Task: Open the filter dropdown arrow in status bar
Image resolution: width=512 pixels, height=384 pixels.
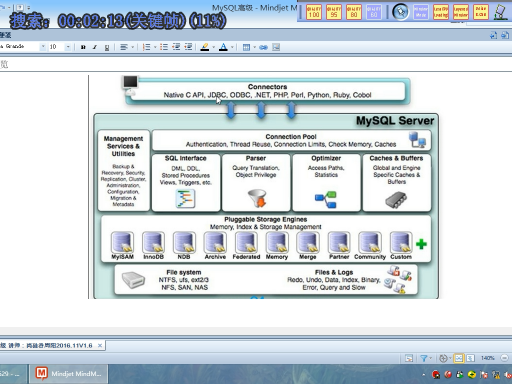Action: point(431,358)
